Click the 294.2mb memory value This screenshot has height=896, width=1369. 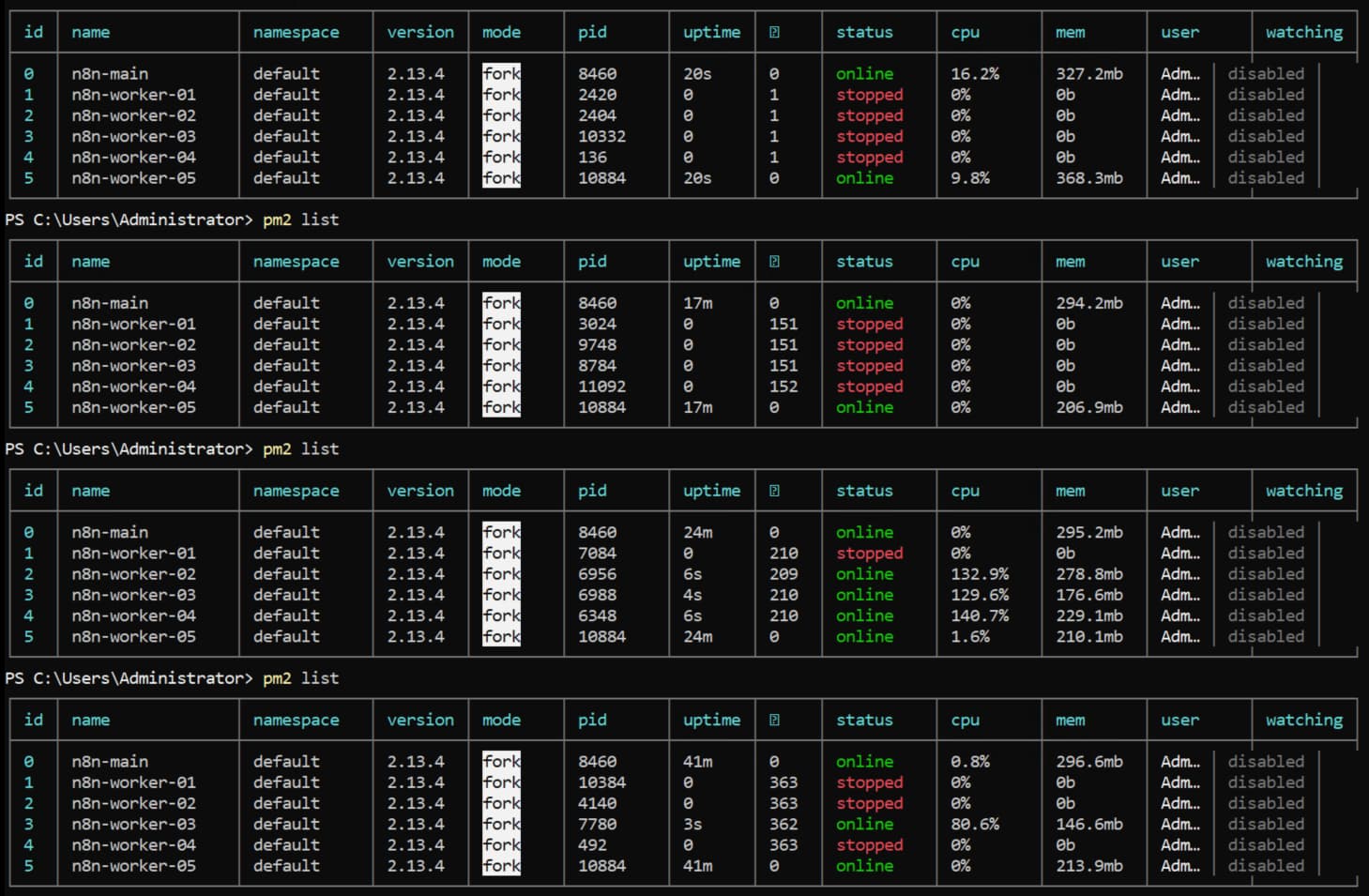pyautogui.click(x=1088, y=303)
